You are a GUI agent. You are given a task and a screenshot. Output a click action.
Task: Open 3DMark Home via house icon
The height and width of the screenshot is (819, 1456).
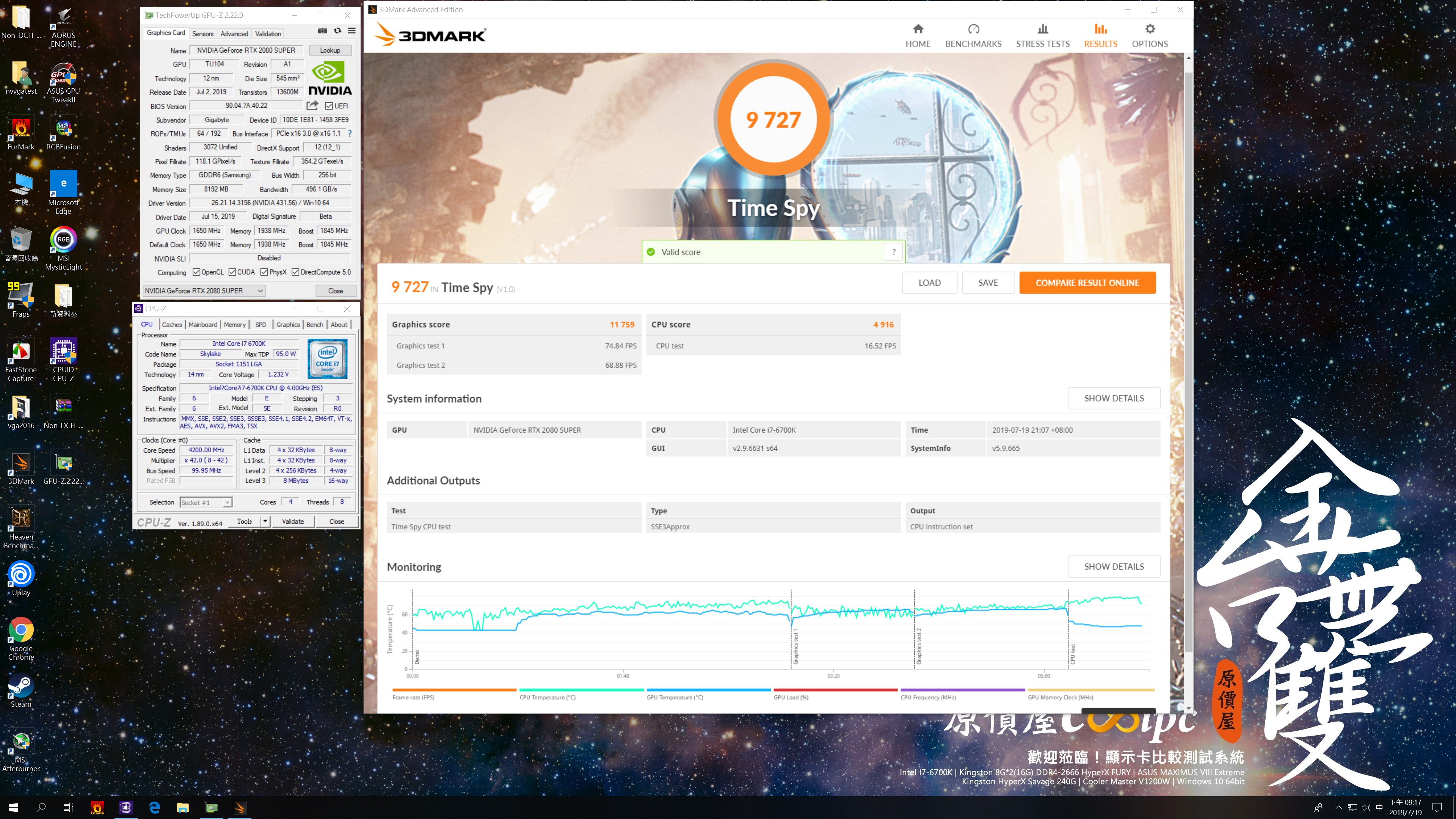(x=918, y=30)
